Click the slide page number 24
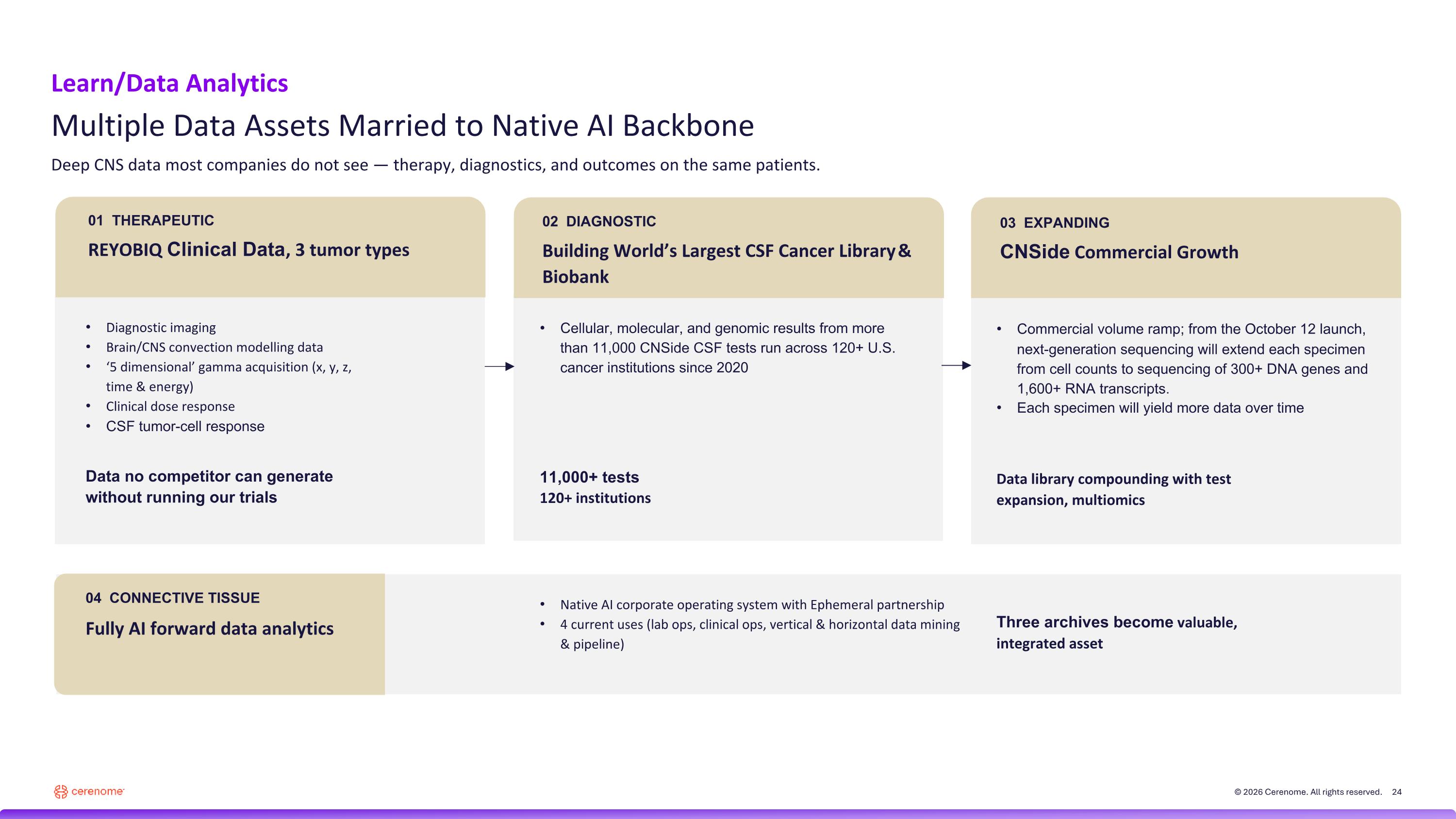1456x819 pixels. coord(1397,792)
